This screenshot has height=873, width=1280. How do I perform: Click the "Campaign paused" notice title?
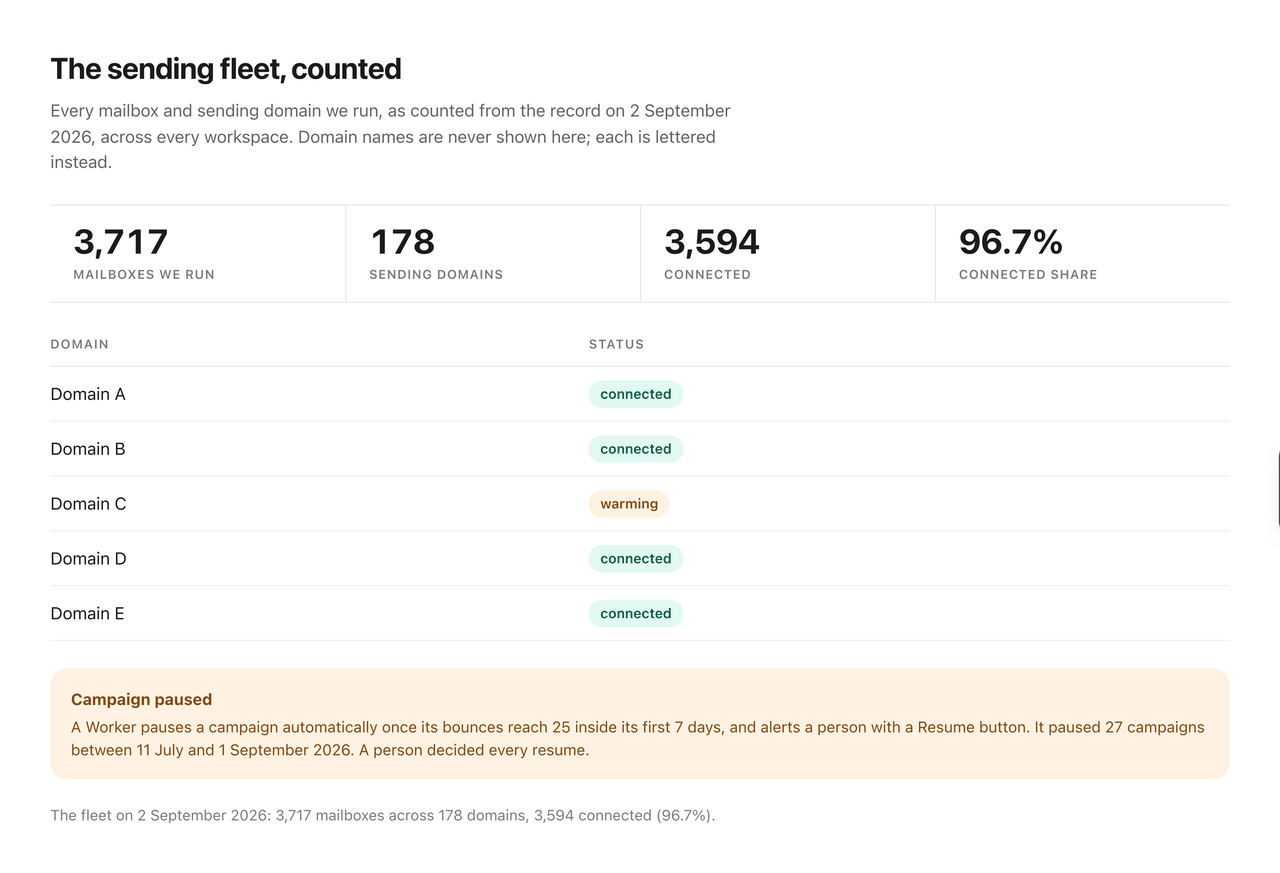coord(142,700)
